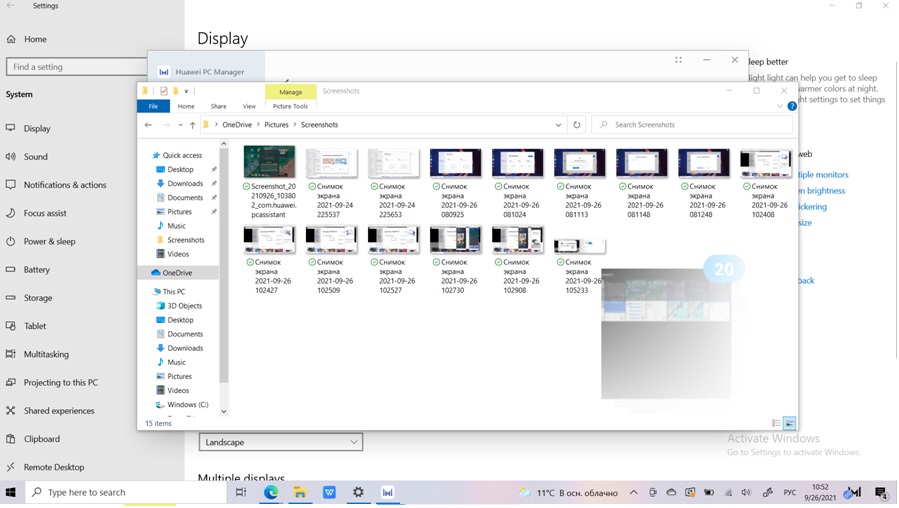899x508 pixels.
Task: Go back with Explorer back arrow
Action: tap(148, 125)
